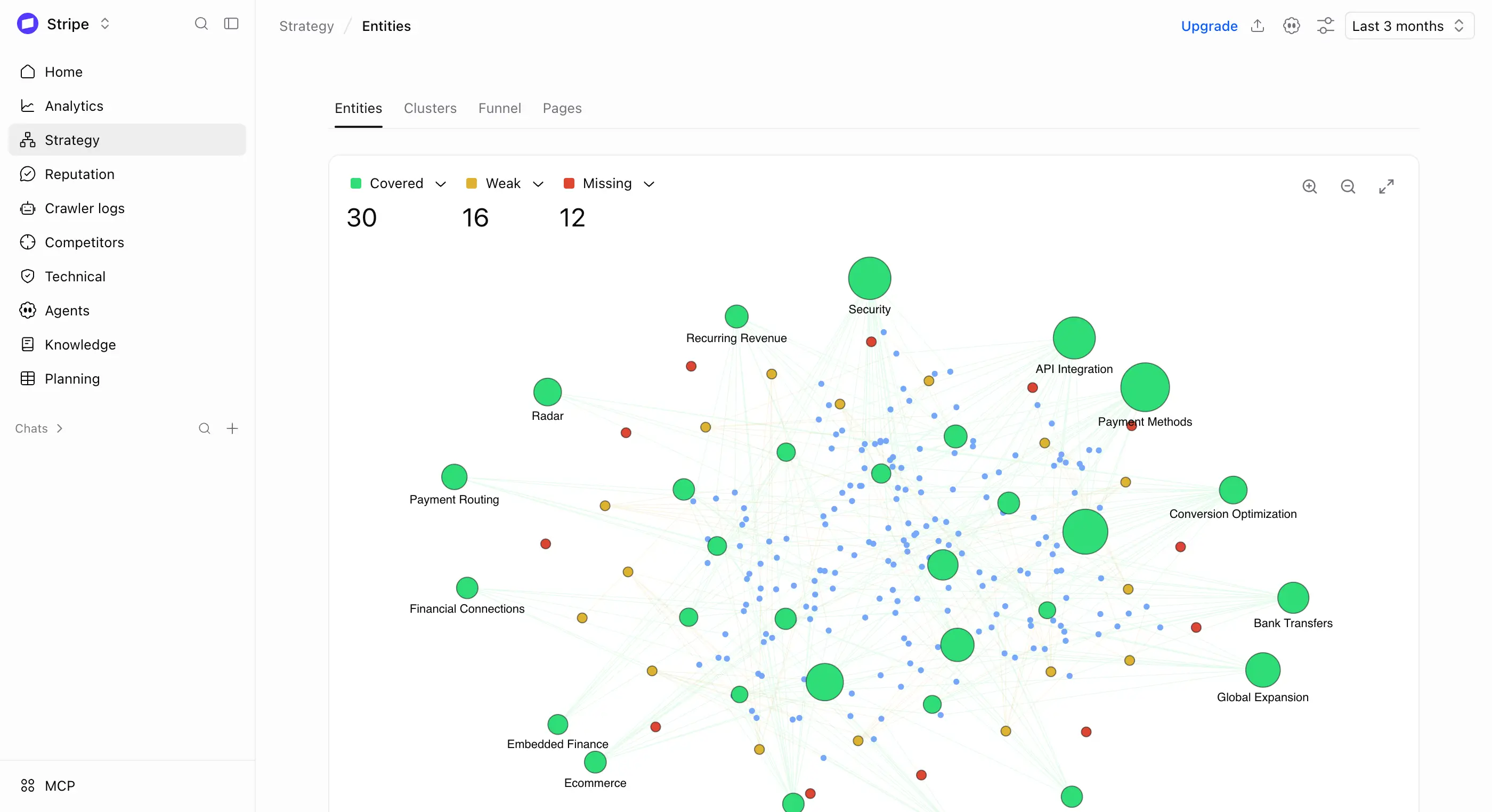Switch to the Clusters tab
1492x812 pixels.
(431, 108)
